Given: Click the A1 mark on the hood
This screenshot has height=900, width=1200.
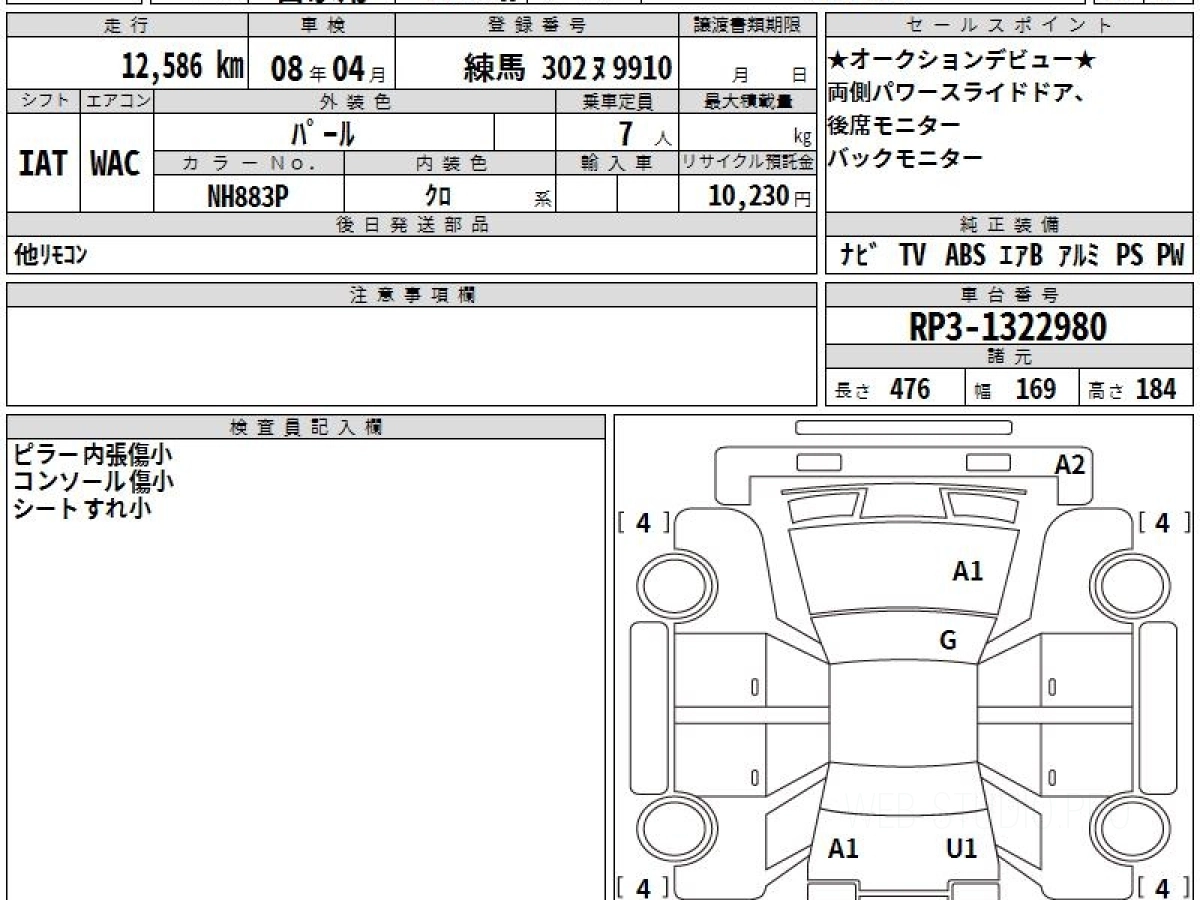Looking at the screenshot, I should (x=967, y=571).
